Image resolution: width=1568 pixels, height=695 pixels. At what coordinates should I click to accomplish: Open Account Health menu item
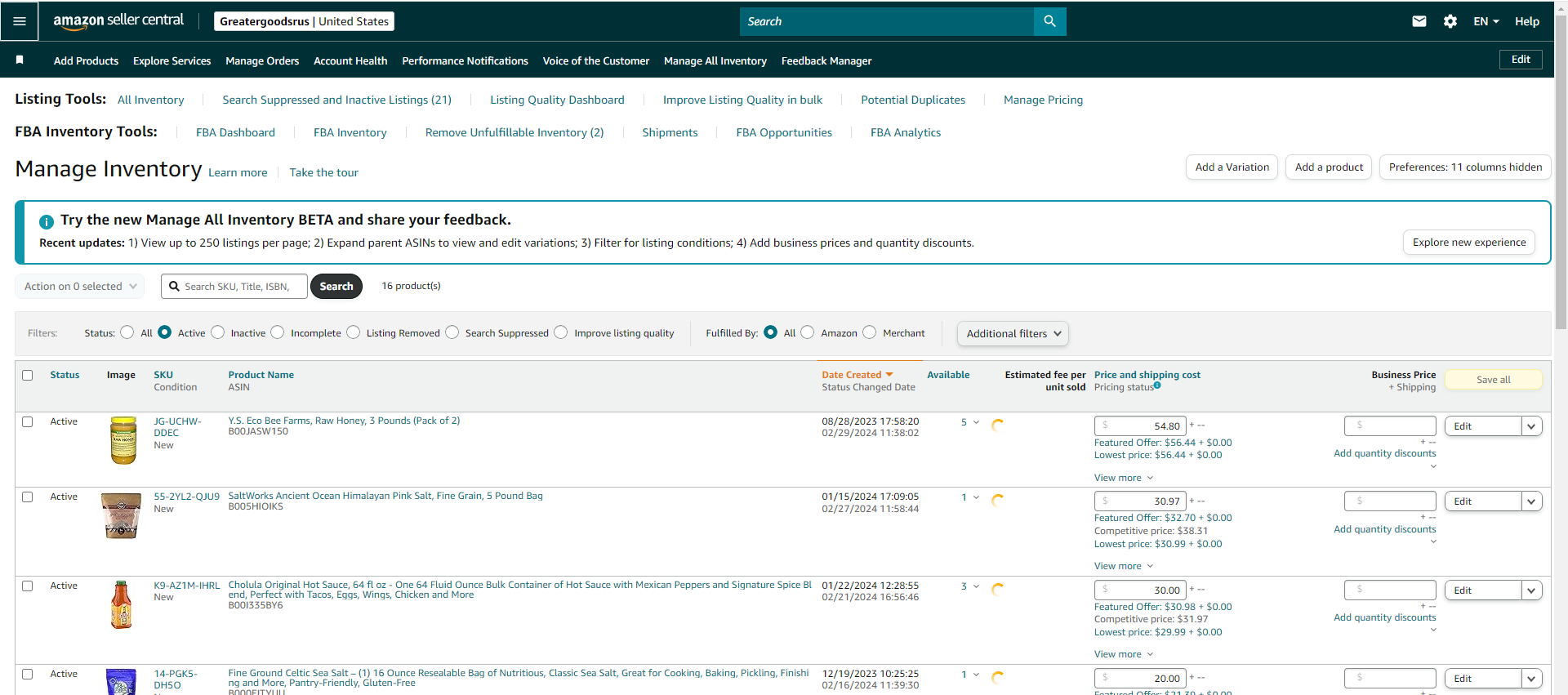tap(350, 60)
